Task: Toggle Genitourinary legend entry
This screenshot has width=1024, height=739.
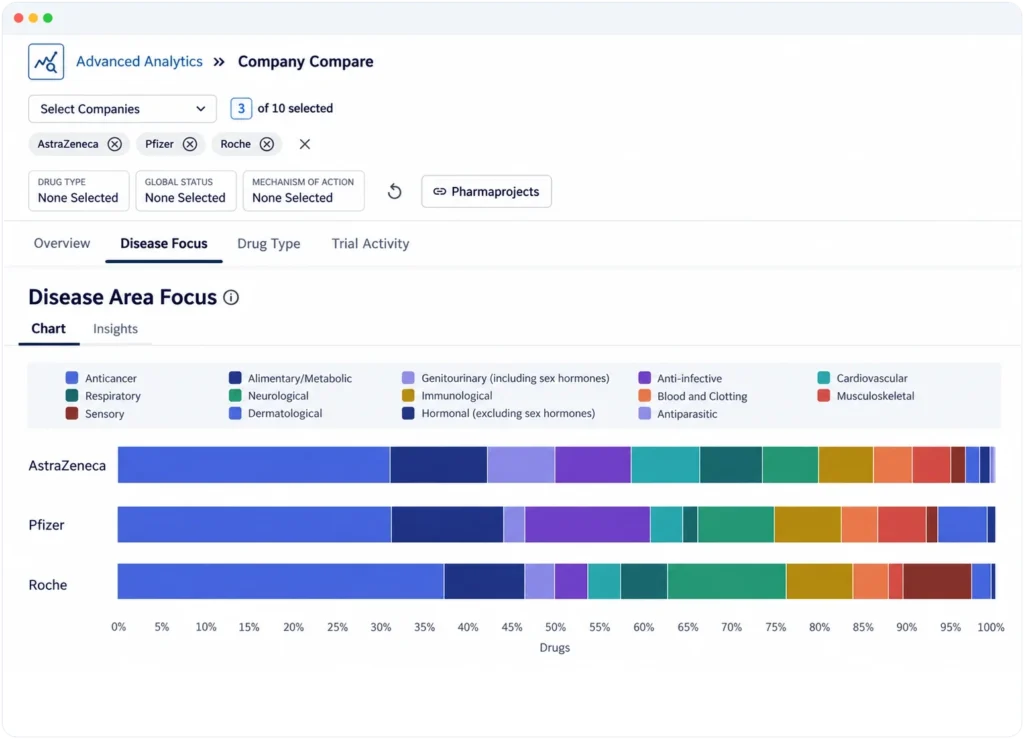Action: (506, 378)
